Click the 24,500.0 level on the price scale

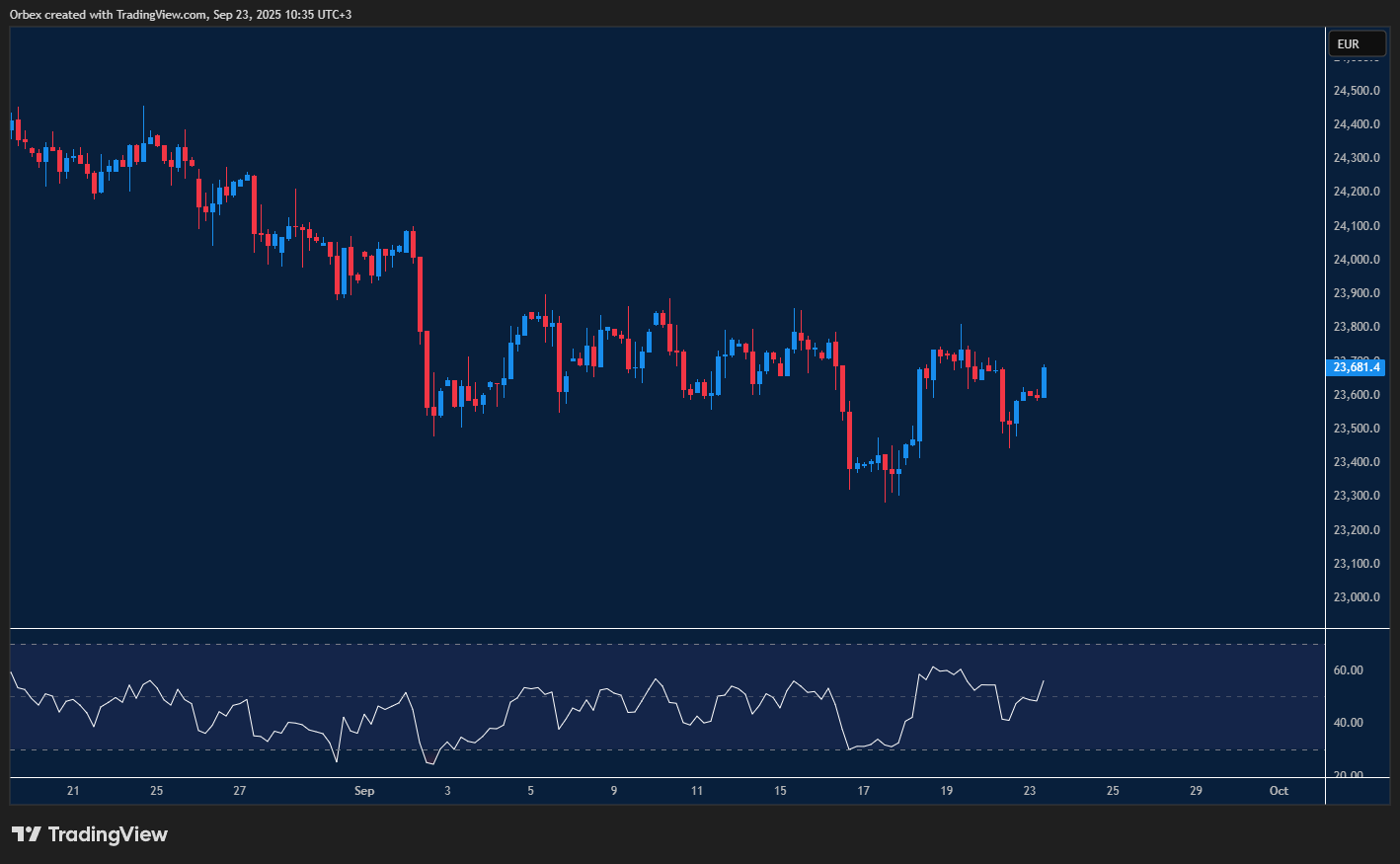[1356, 91]
